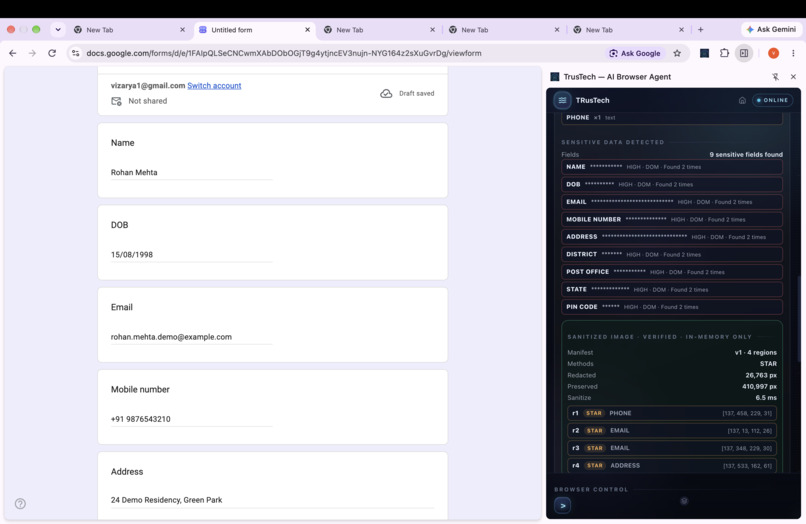Click the r1 STAR PHONE region row
The height and width of the screenshot is (524, 806).
[672, 413]
